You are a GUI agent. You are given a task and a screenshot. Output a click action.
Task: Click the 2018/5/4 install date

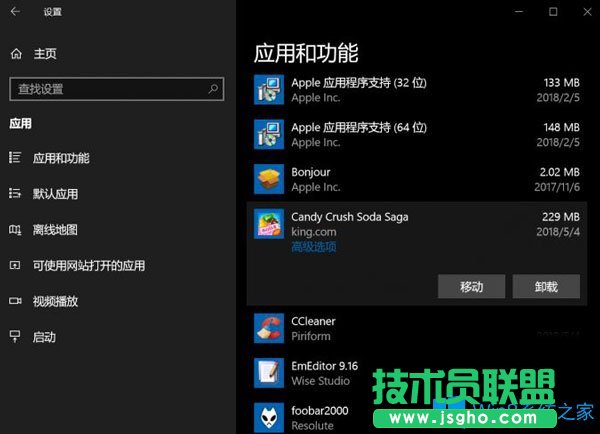click(558, 232)
